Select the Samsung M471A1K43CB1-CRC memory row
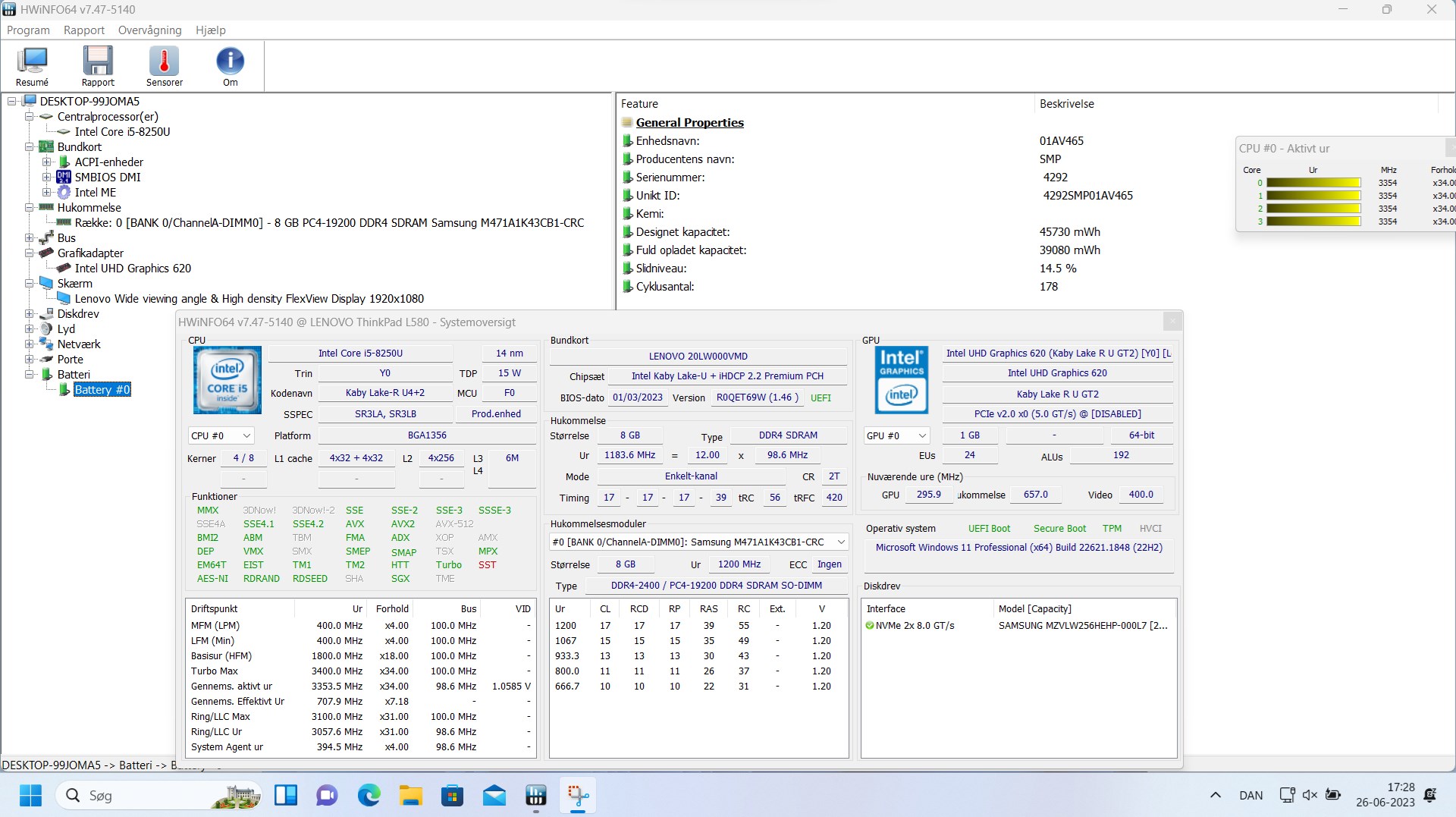Image resolution: width=1456 pixels, height=817 pixels. click(329, 222)
